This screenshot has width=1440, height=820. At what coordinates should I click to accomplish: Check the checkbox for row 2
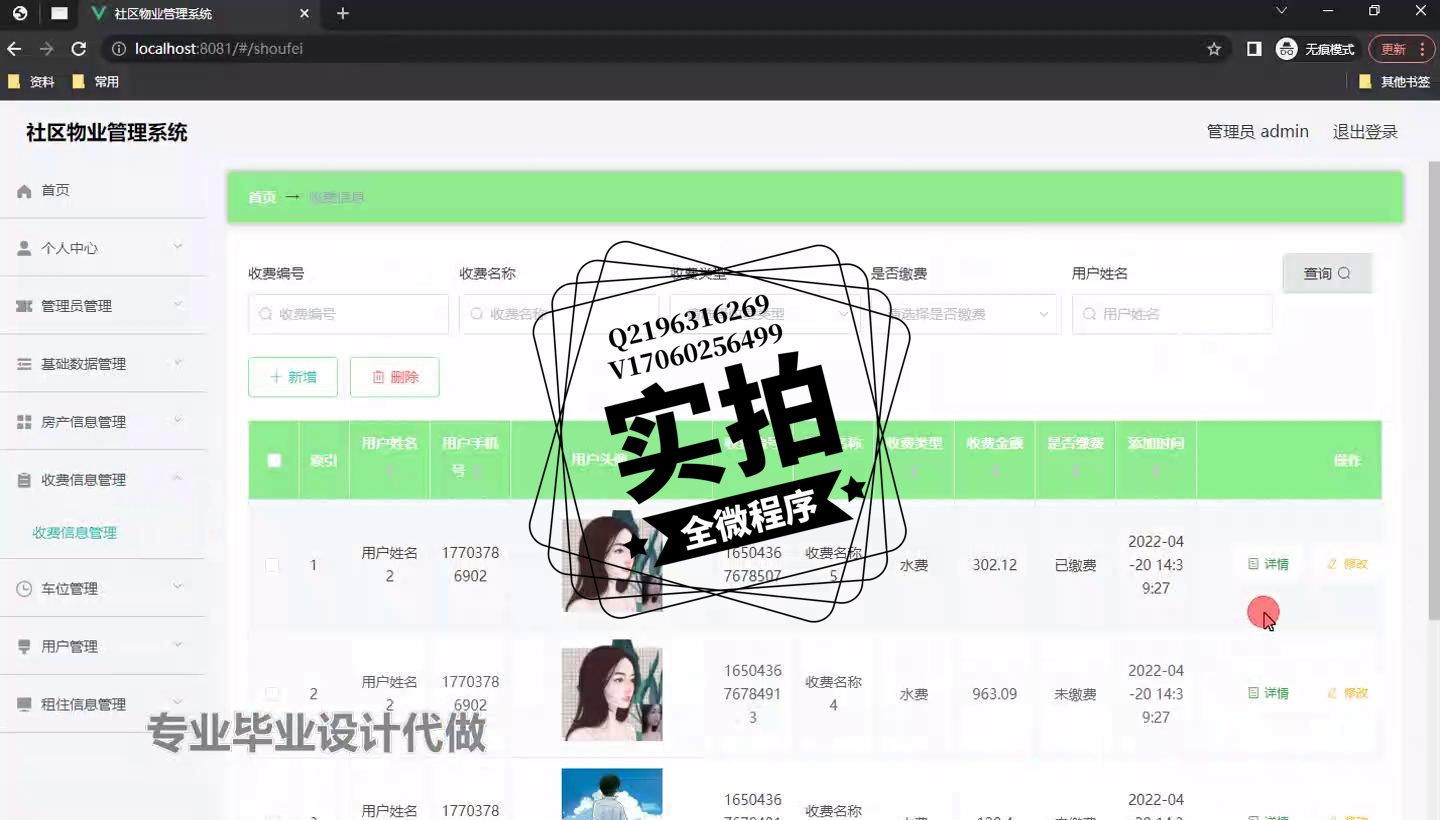(272, 694)
